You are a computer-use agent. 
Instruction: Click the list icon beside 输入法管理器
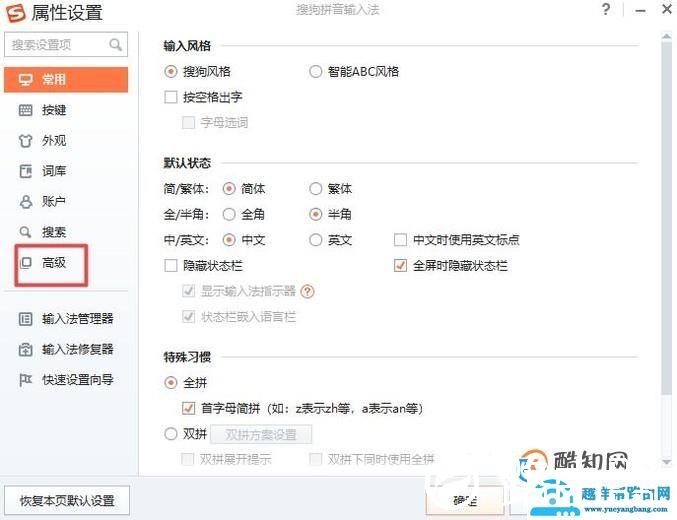25,319
